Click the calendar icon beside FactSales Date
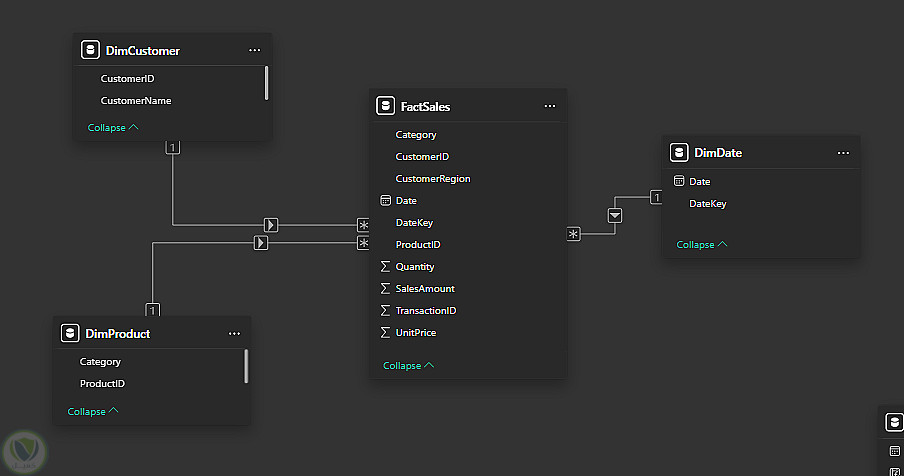Viewport: 904px width, 476px height. 386,201
